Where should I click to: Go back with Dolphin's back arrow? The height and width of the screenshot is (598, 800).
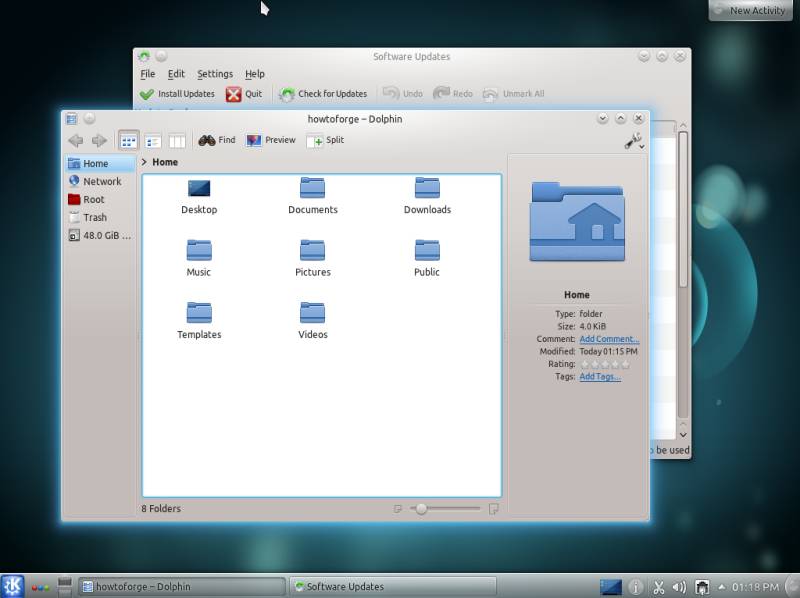coord(76,140)
